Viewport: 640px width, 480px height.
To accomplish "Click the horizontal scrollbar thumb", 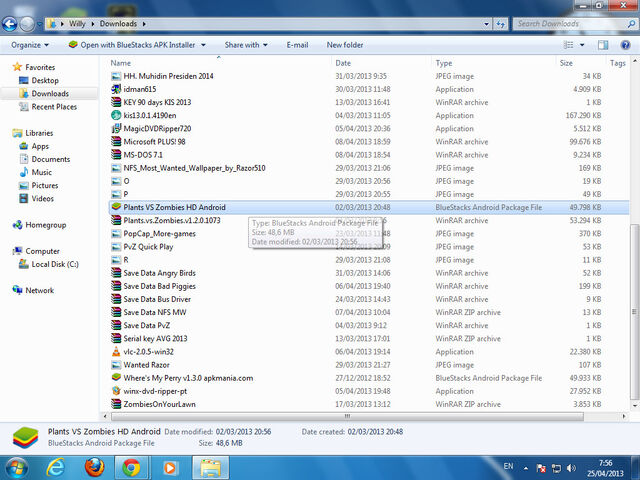I will click(x=347, y=416).
